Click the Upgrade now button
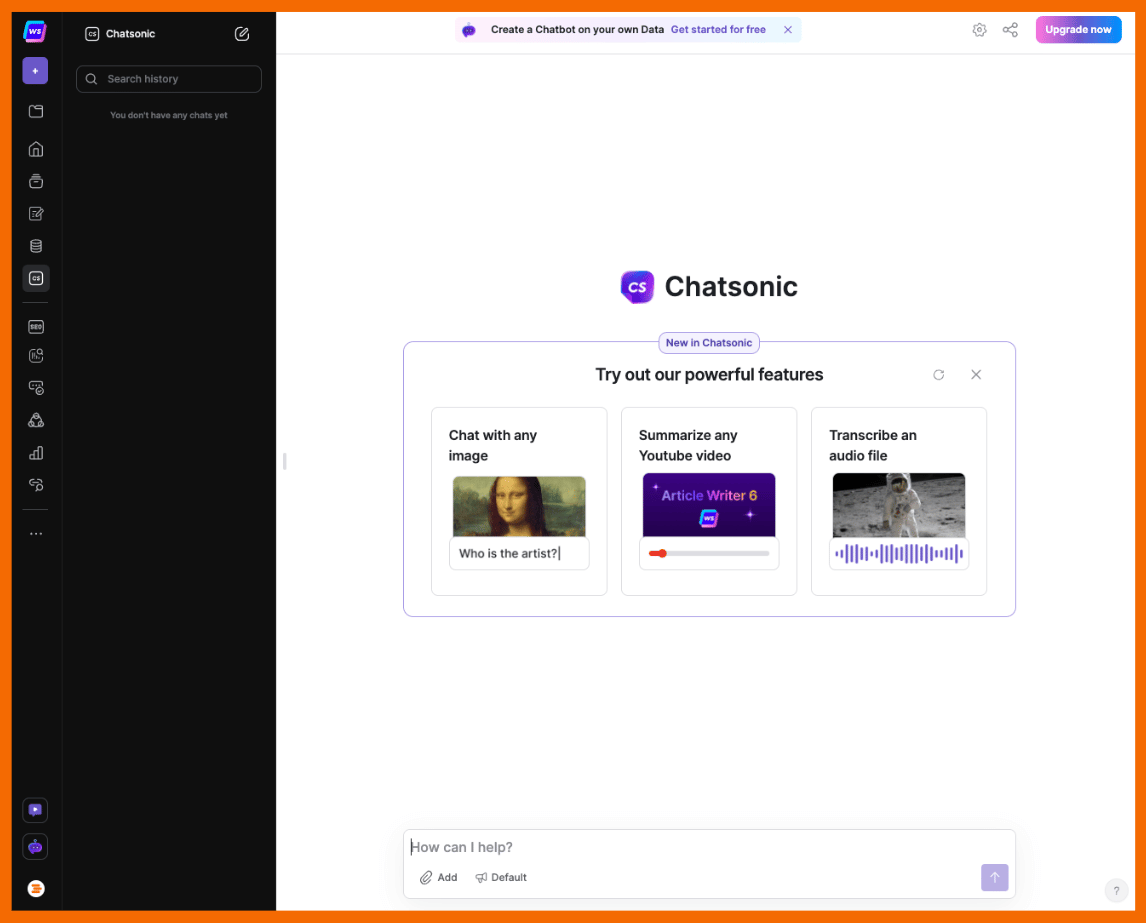1146x923 pixels. click(1078, 30)
